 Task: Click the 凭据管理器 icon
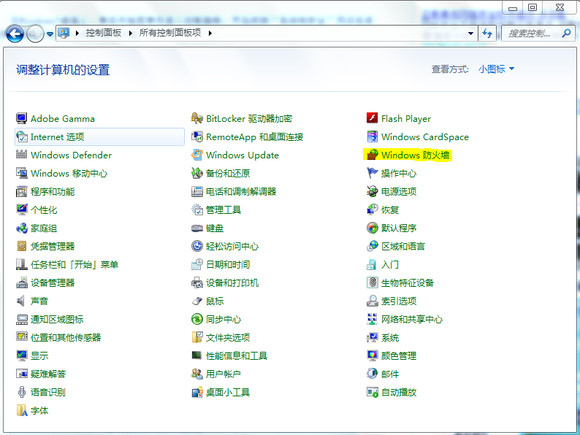click(x=22, y=246)
